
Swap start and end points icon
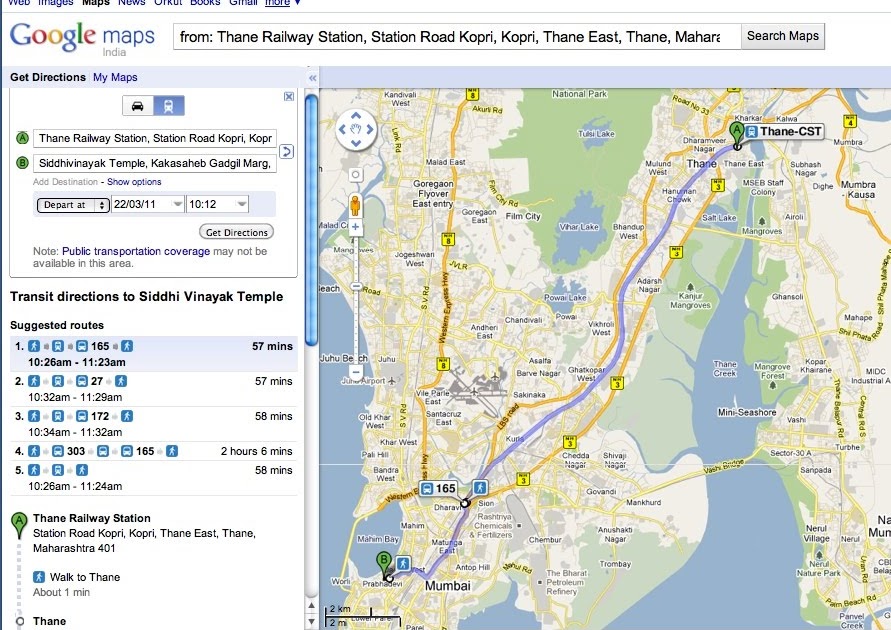(x=286, y=151)
